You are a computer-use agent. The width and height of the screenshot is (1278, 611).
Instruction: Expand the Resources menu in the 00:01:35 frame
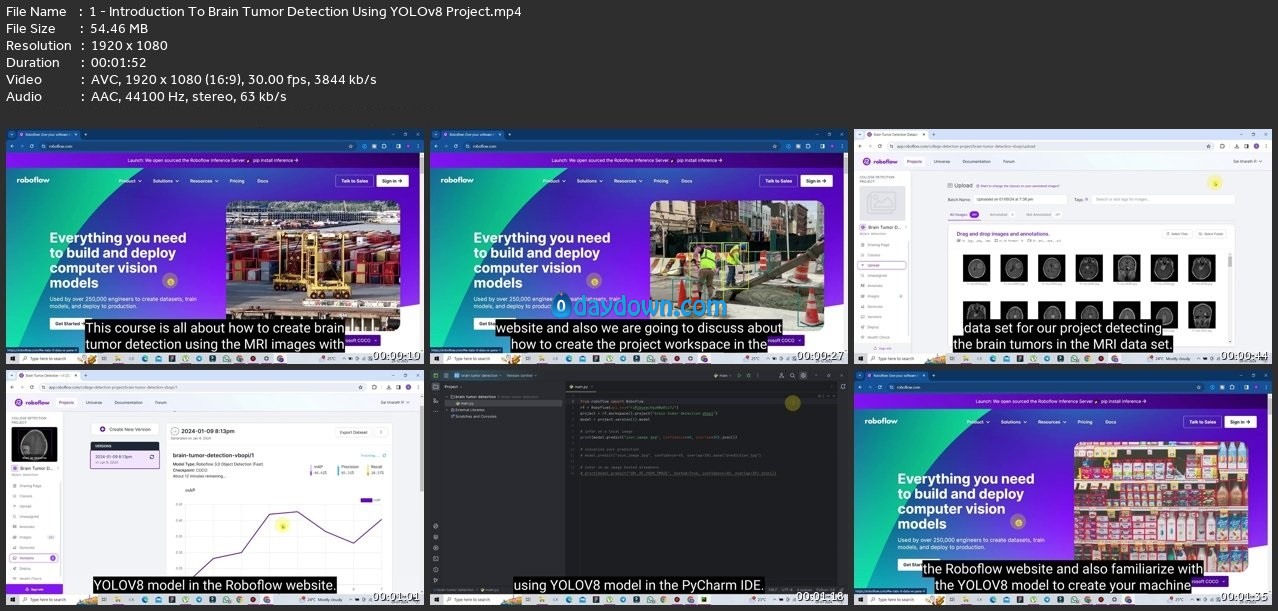point(1052,422)
